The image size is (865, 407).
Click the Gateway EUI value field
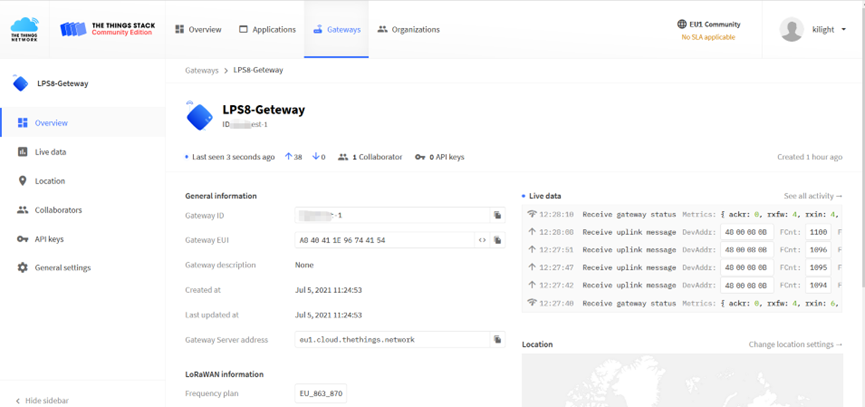pyautogui.click(x=385, y=240)
